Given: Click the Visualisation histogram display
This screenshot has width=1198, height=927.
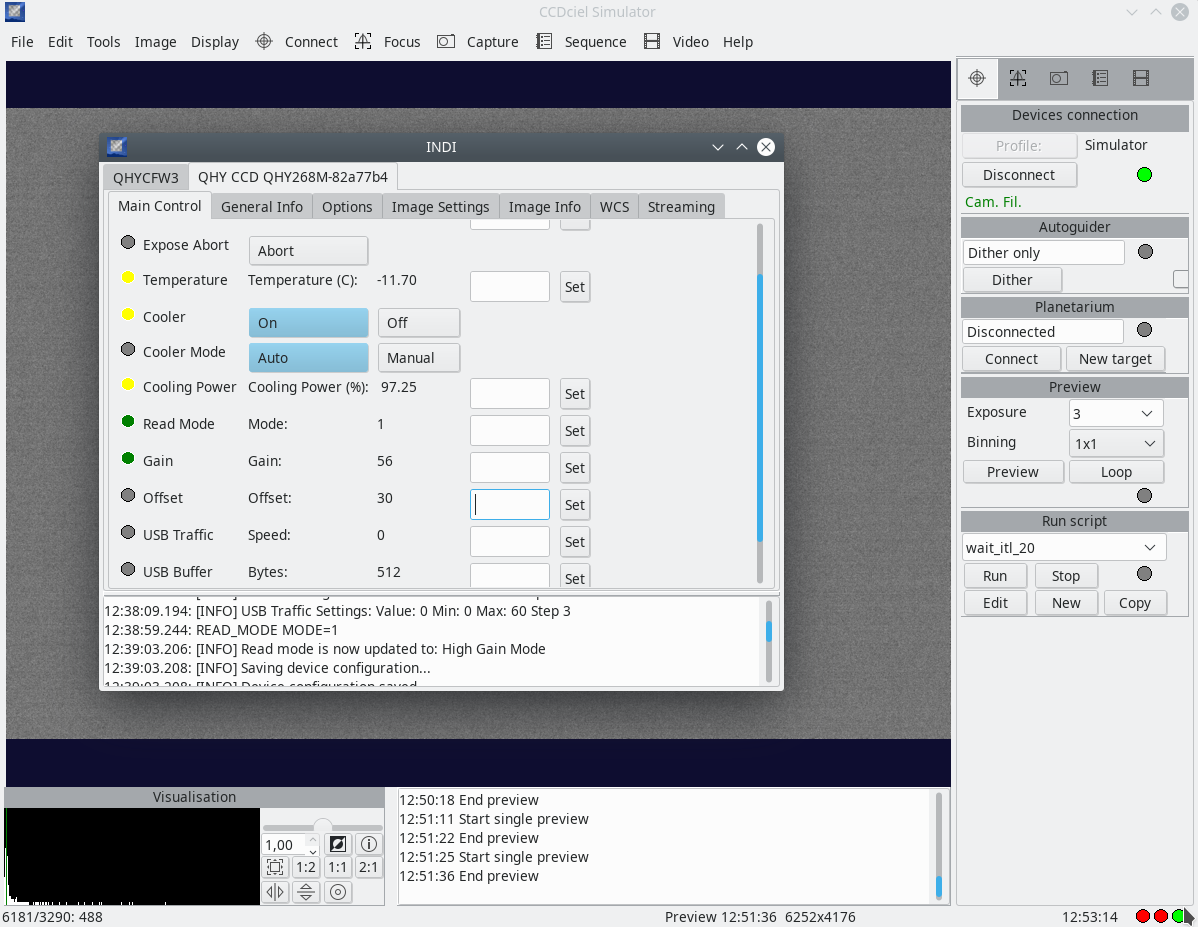Looking at the screenshot, I should (131, 857).
